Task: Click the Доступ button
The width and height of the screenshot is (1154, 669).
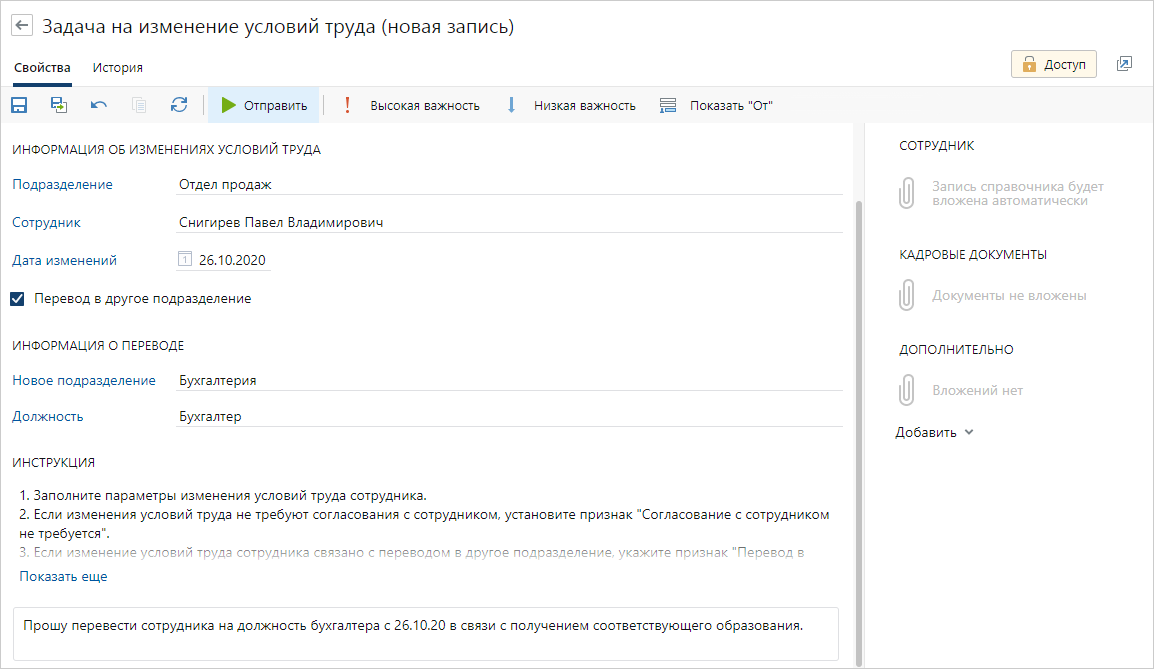Action: pyautogui.click(x=1054, y=64)
